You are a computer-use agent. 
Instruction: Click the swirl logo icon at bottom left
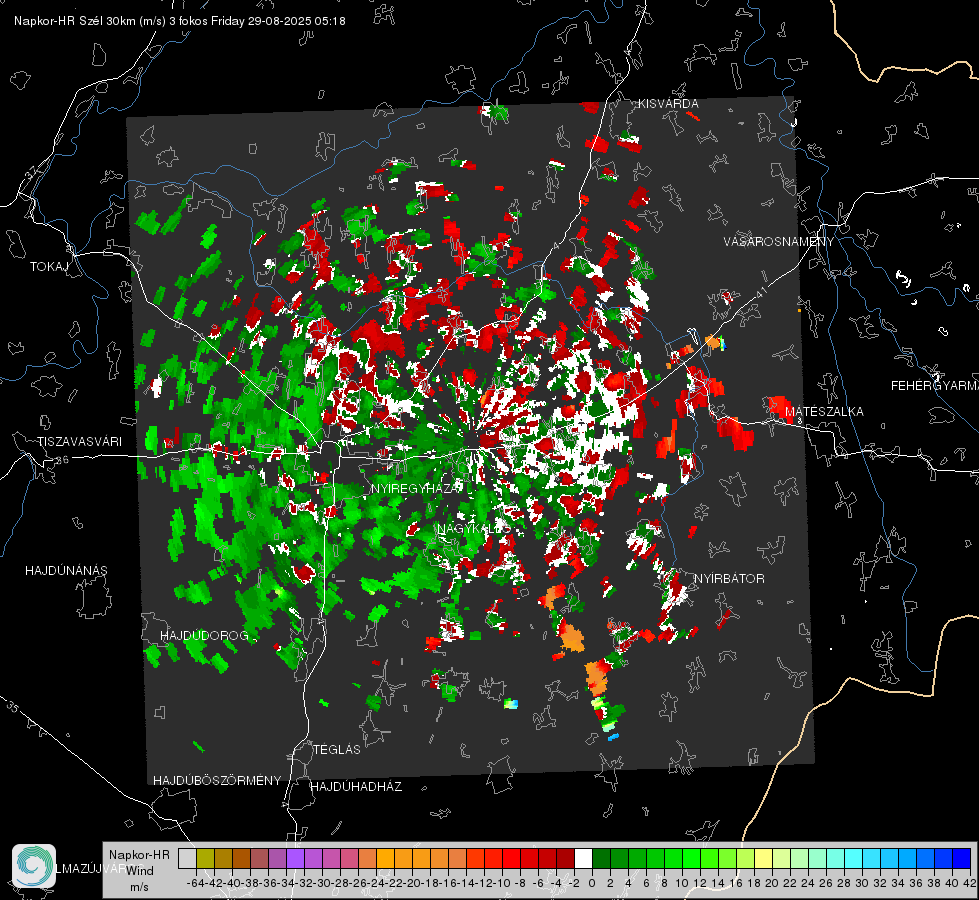(34, 866)
